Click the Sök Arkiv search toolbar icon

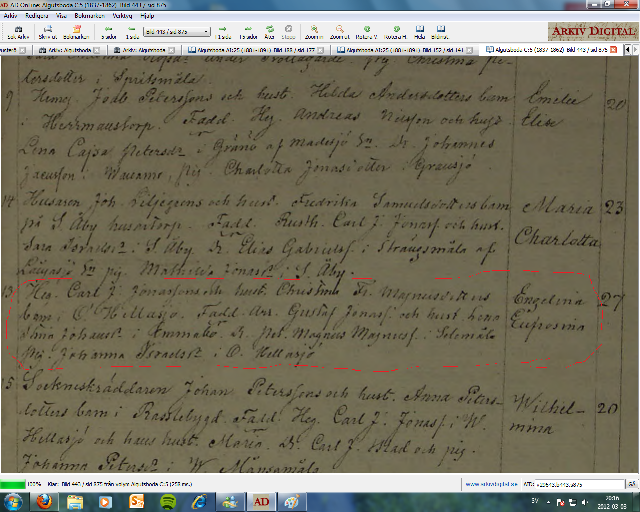16,31
